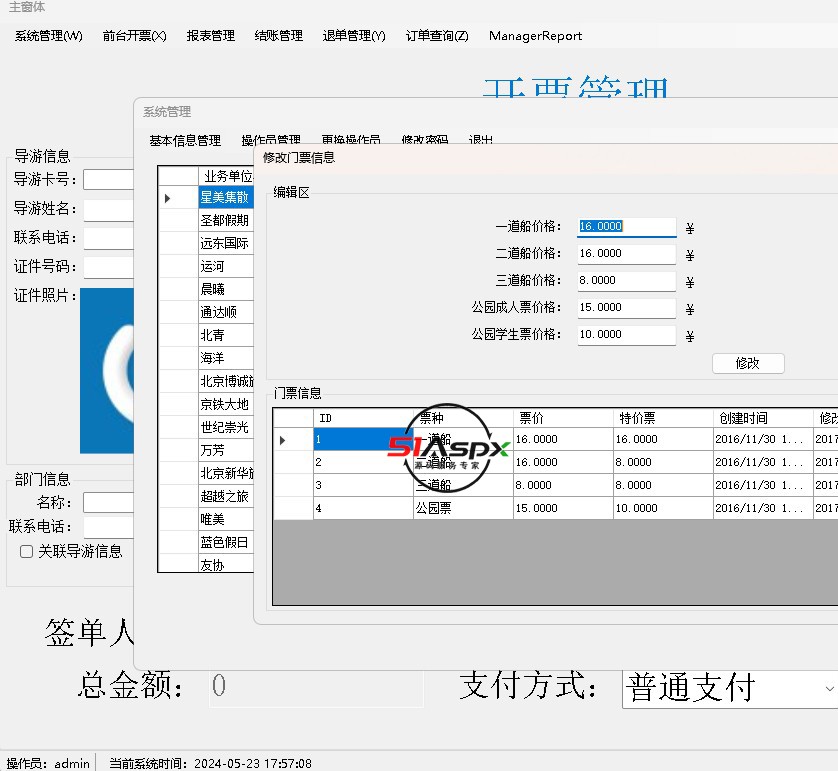Select the 海洋 row
Screen dimensions: 838x771
[x=226, y=359]
